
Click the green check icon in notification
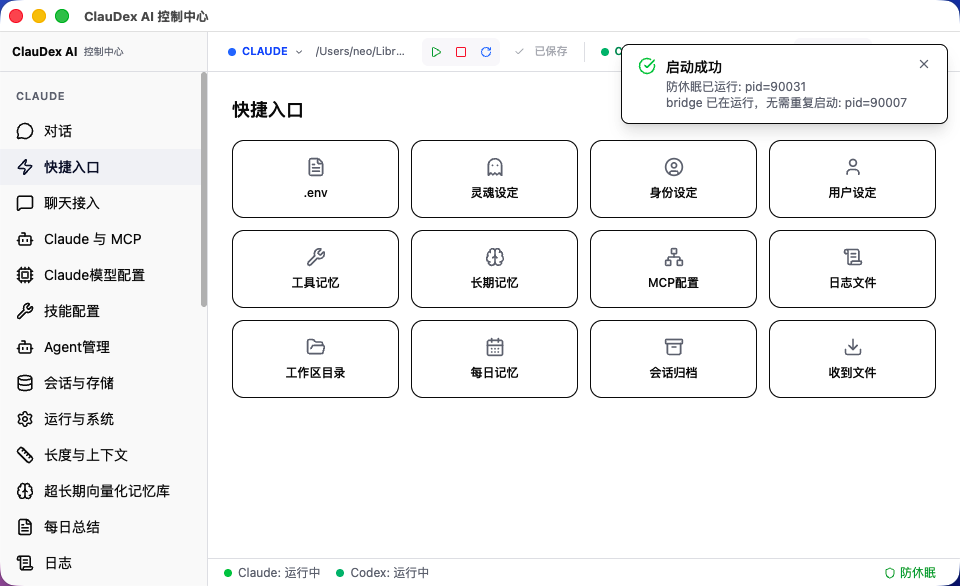point(647,66)
